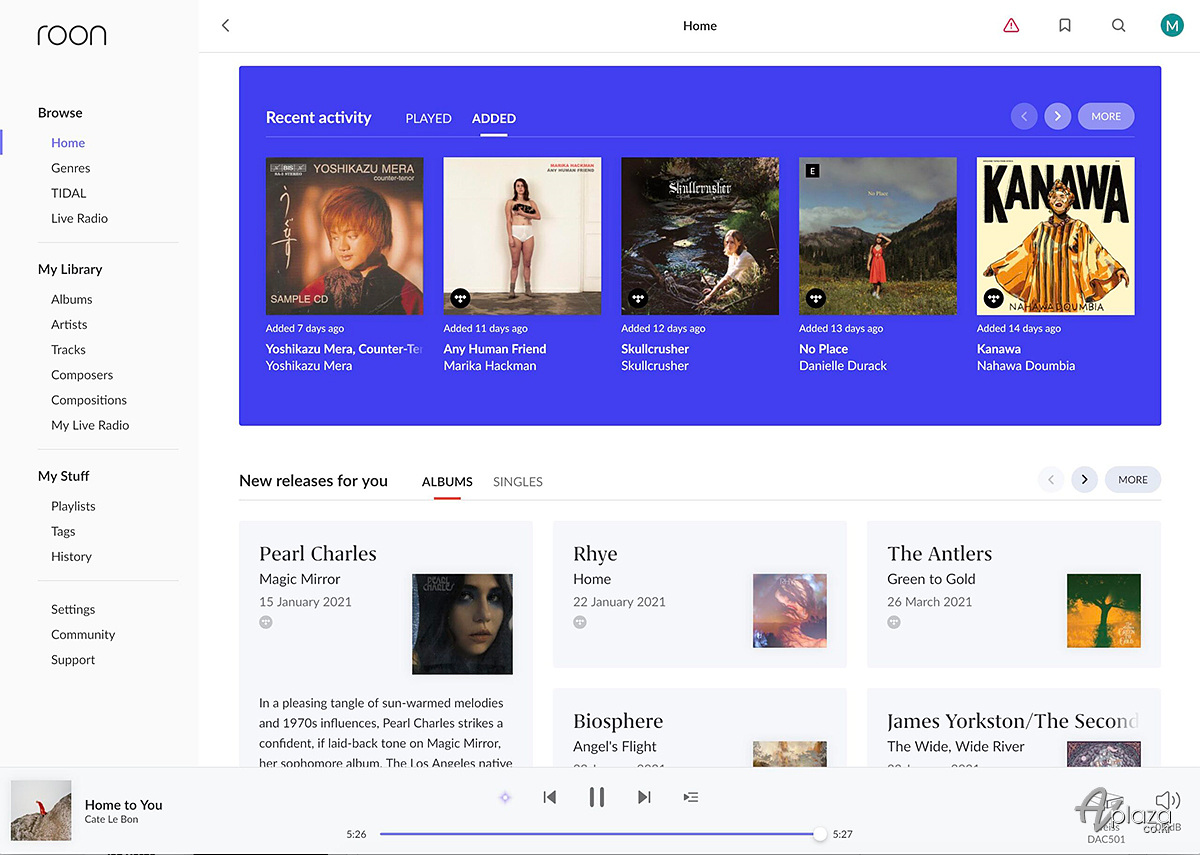
Task: Open Compositions in My Library
Action: point(89,400)
